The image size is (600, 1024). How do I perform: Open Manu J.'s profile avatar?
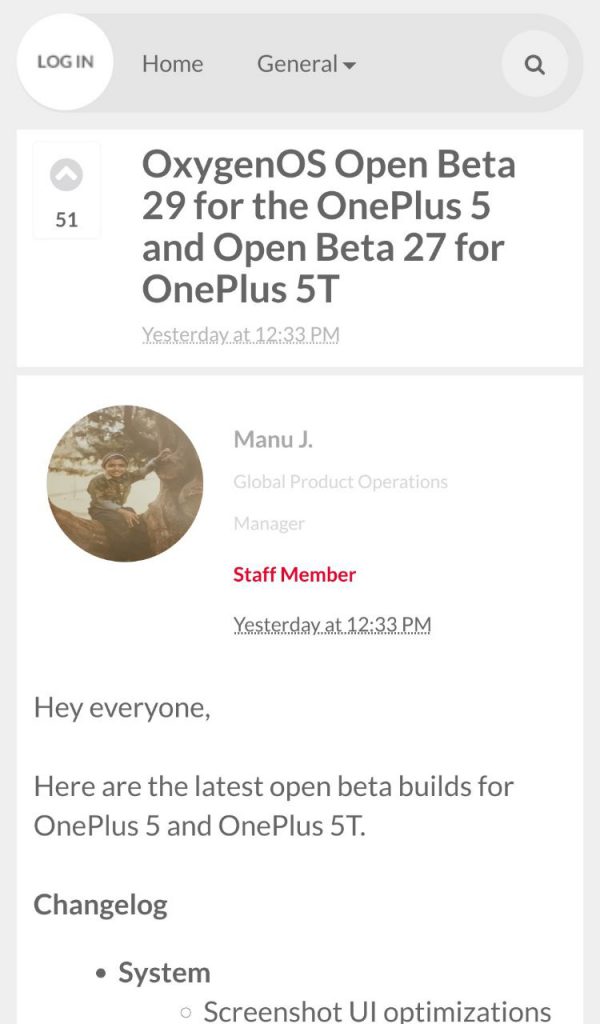tap(125, 483)
